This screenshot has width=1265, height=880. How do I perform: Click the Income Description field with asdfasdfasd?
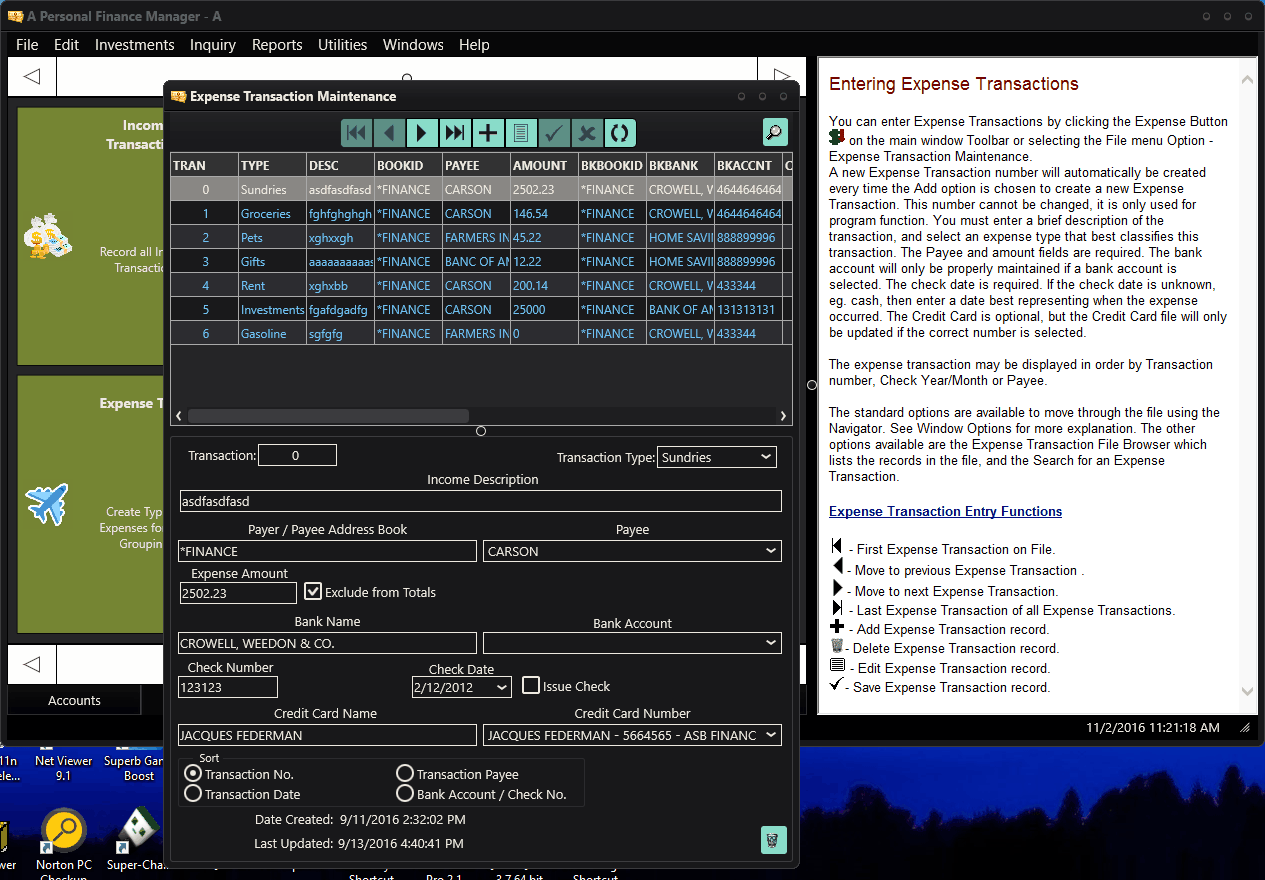click(481, 501)
